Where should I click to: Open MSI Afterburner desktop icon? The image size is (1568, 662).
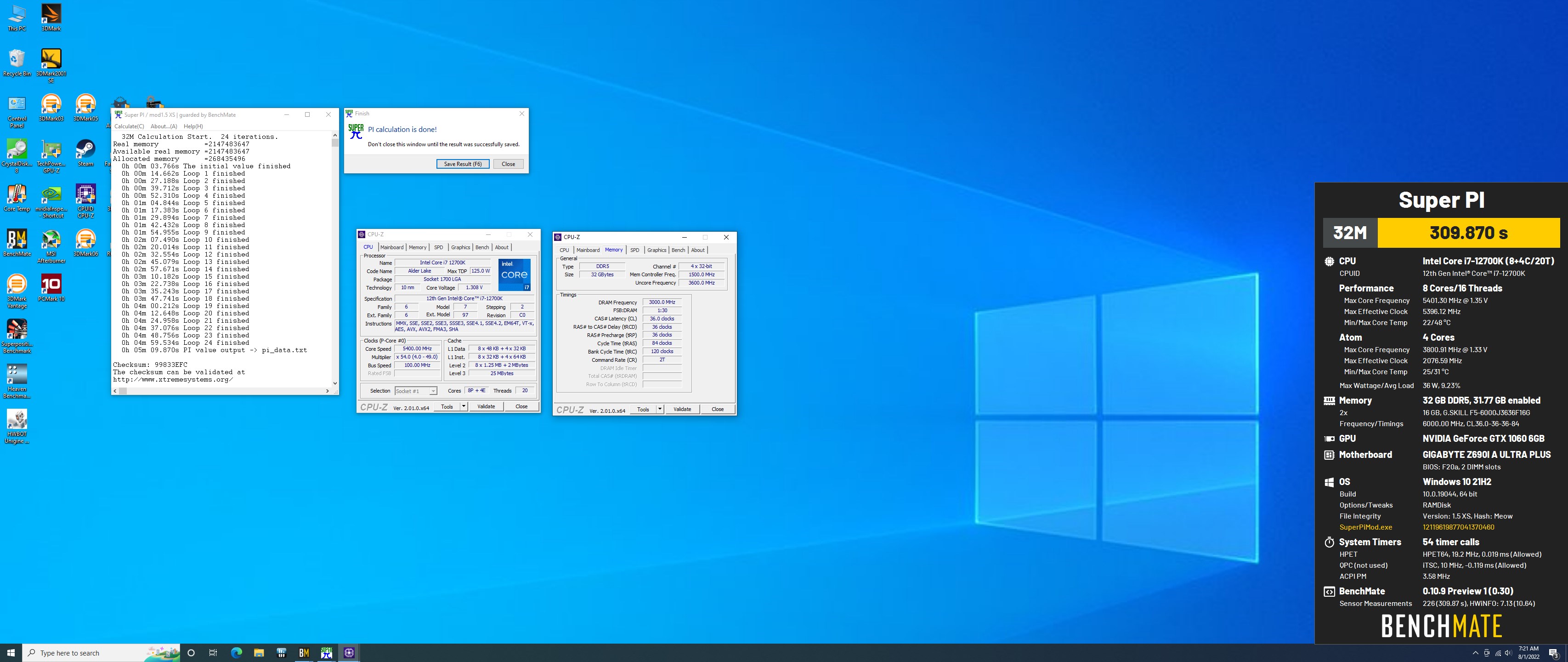coord(51,246)
